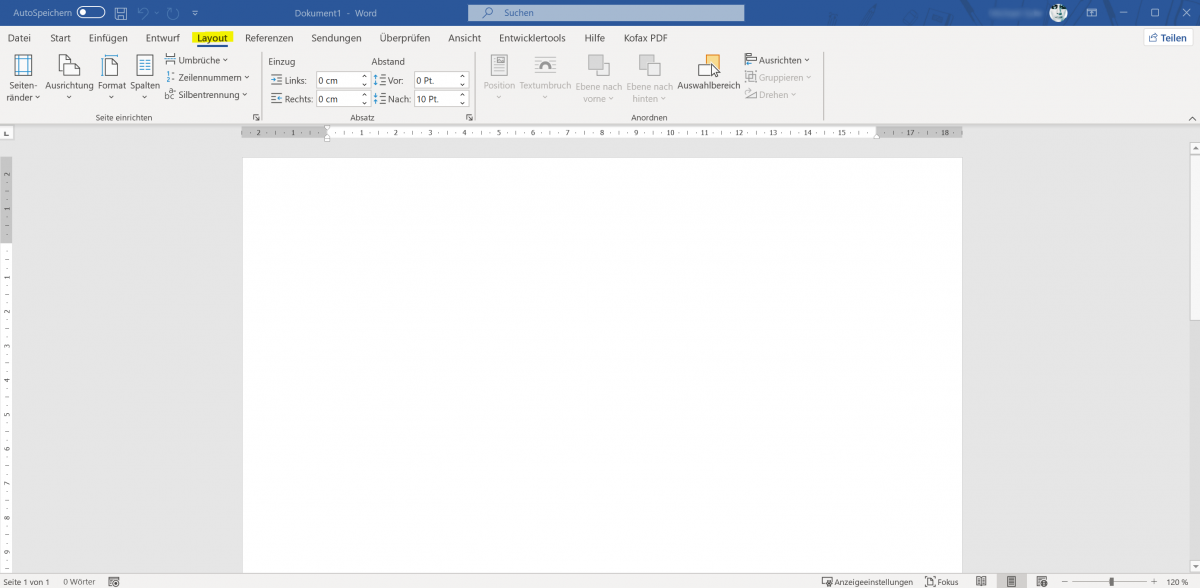
Task: Open Anzeigeeinstellungen in the status bar
Action: click(868, 581)
